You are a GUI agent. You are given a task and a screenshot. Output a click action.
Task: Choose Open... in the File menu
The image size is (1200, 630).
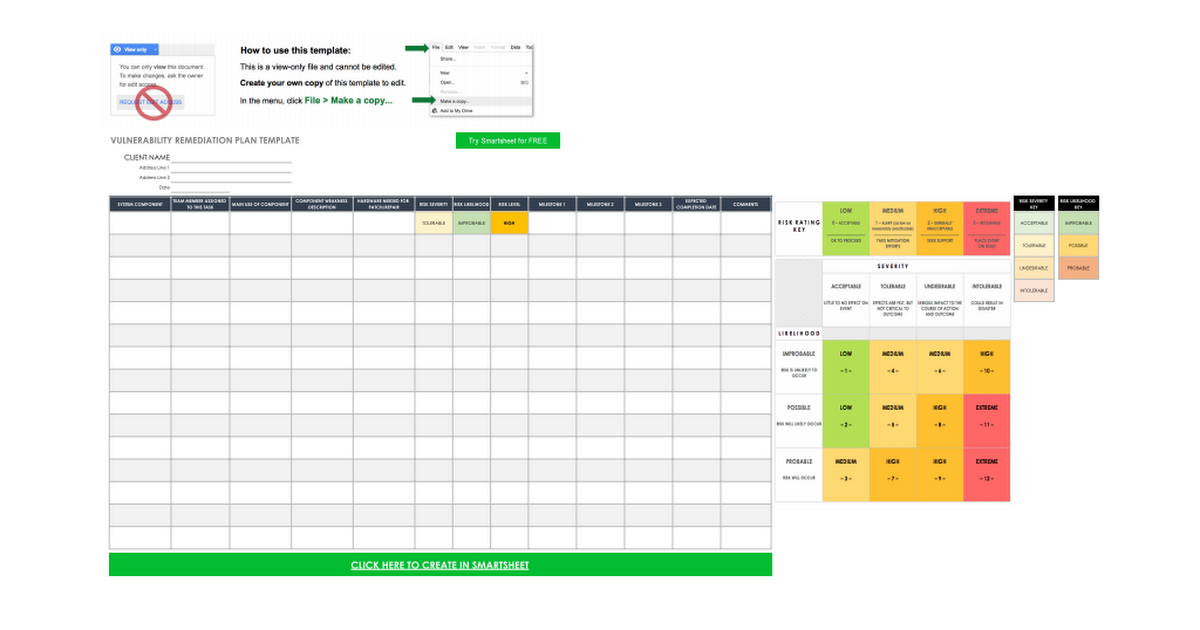(x=481, y=82)
